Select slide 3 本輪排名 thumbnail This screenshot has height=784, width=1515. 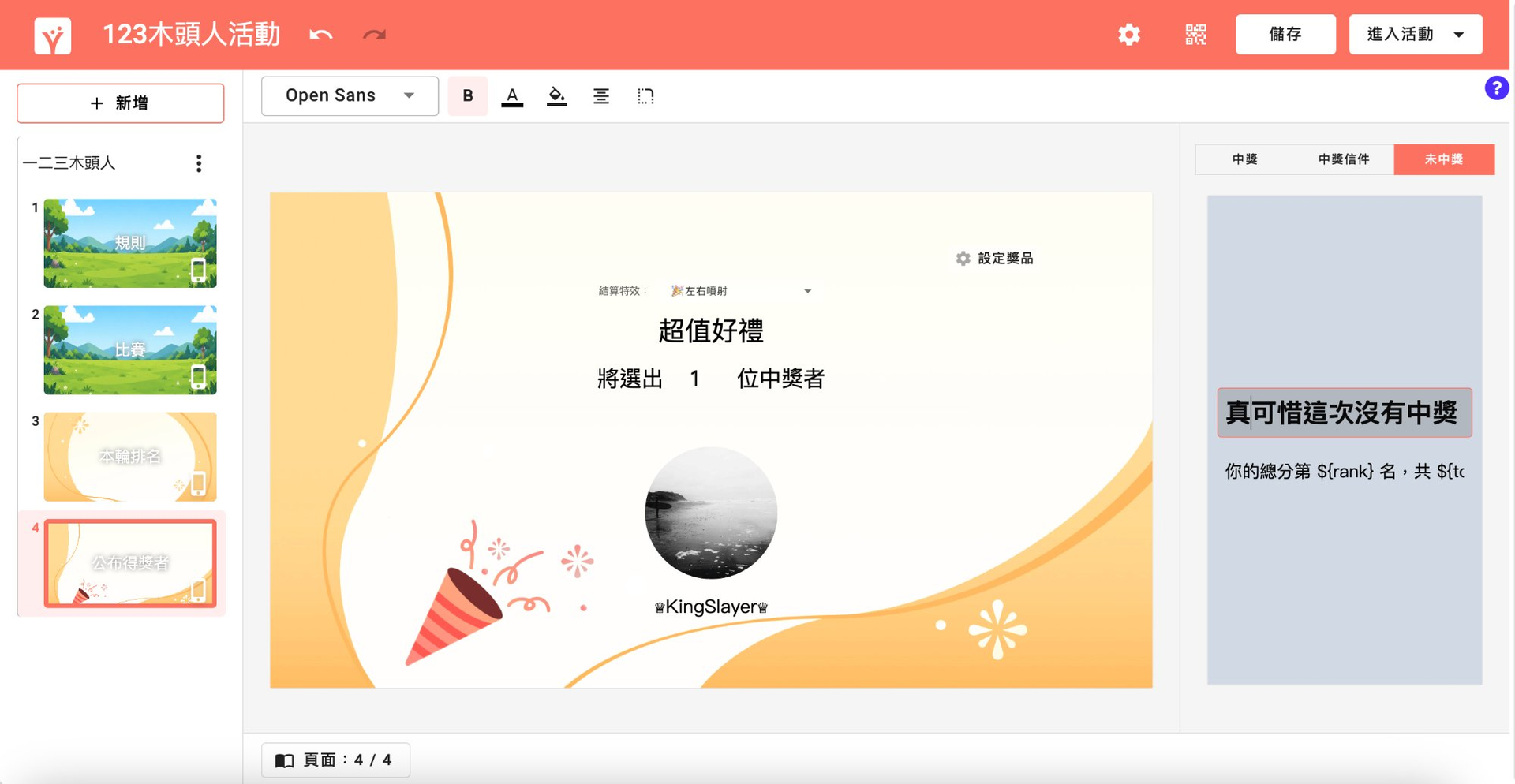point(130,457)
